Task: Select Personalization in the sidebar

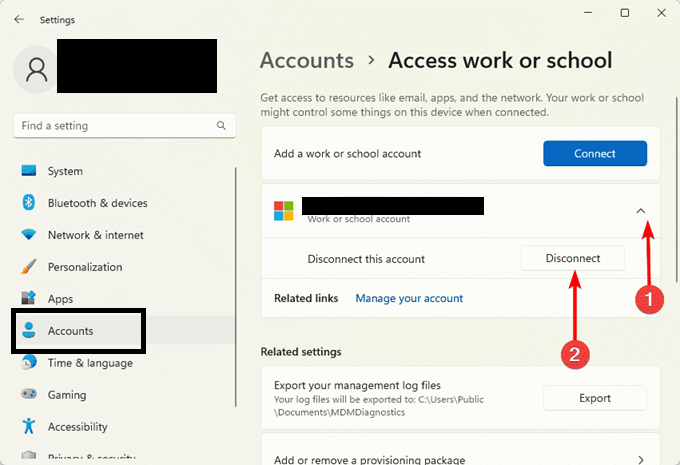Action: [x=124, y=267]
